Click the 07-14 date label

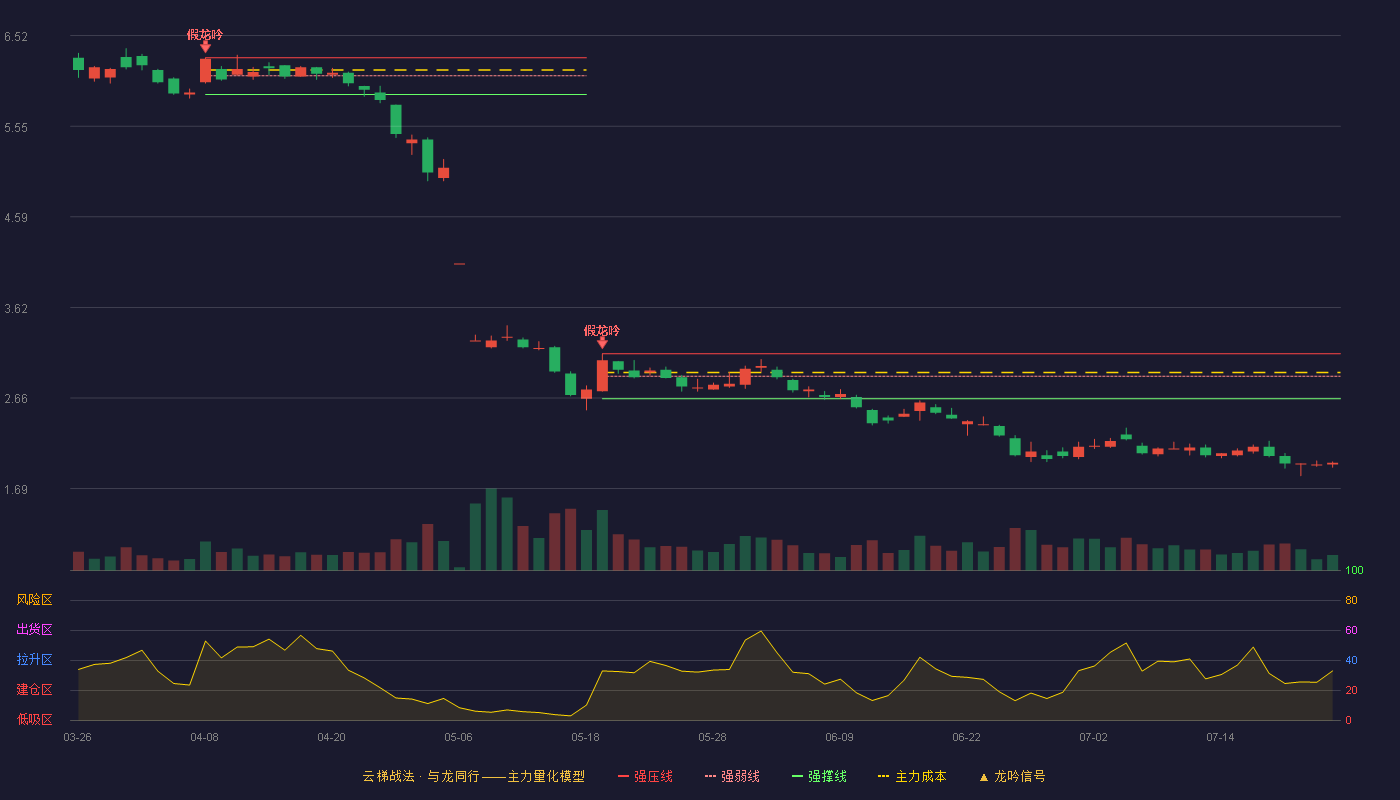1220,737
